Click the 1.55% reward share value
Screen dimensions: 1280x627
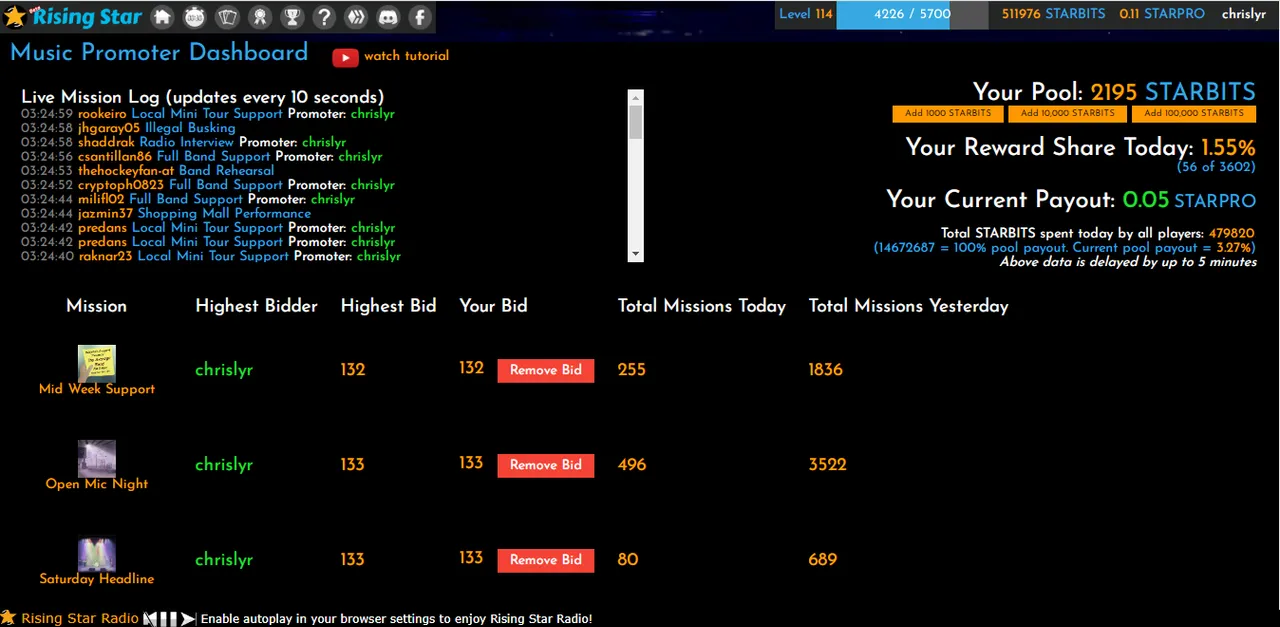(1228, 147)
